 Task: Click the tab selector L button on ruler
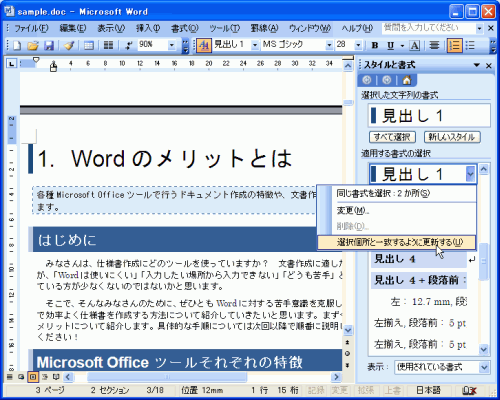[12, 63]
